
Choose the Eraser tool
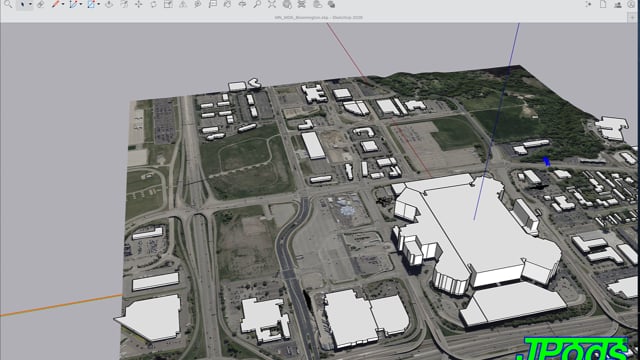click(x=40, y=4)
